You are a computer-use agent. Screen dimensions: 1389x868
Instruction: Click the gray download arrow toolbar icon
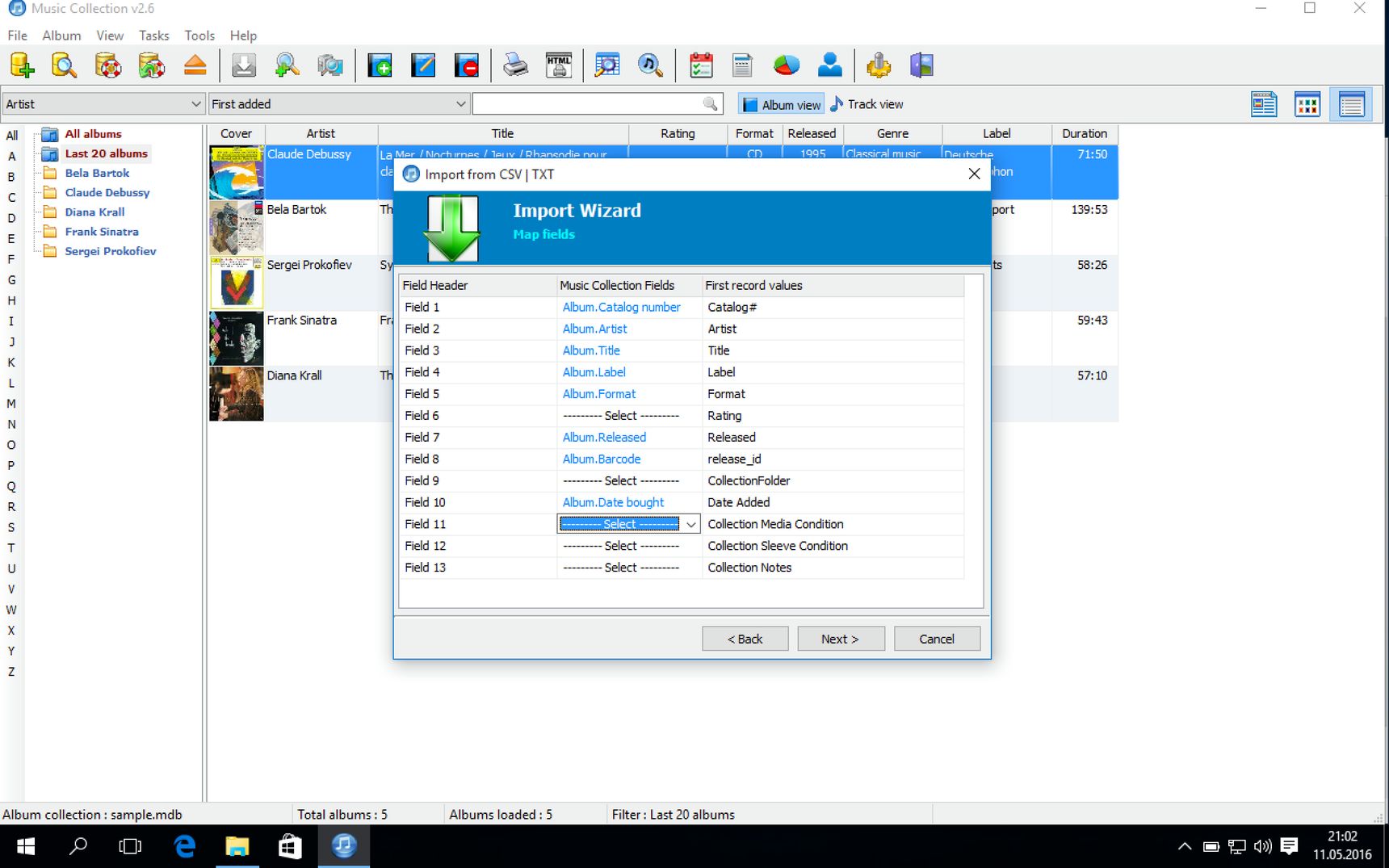point(244,65)
